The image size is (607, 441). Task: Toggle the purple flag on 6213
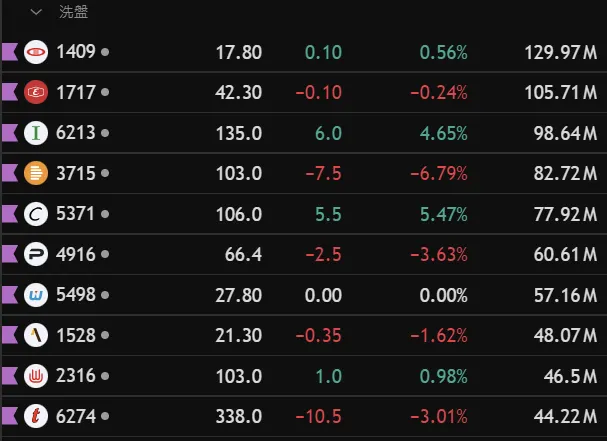(10, 133)
